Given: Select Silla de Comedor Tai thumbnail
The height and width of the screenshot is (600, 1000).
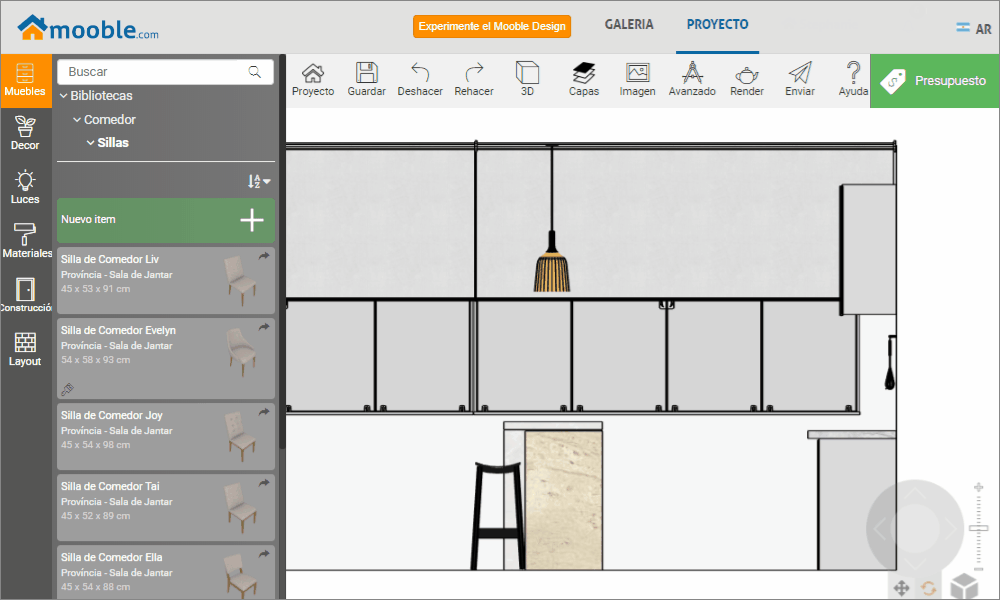Looking at the screenshot, I should pos(240,508).
